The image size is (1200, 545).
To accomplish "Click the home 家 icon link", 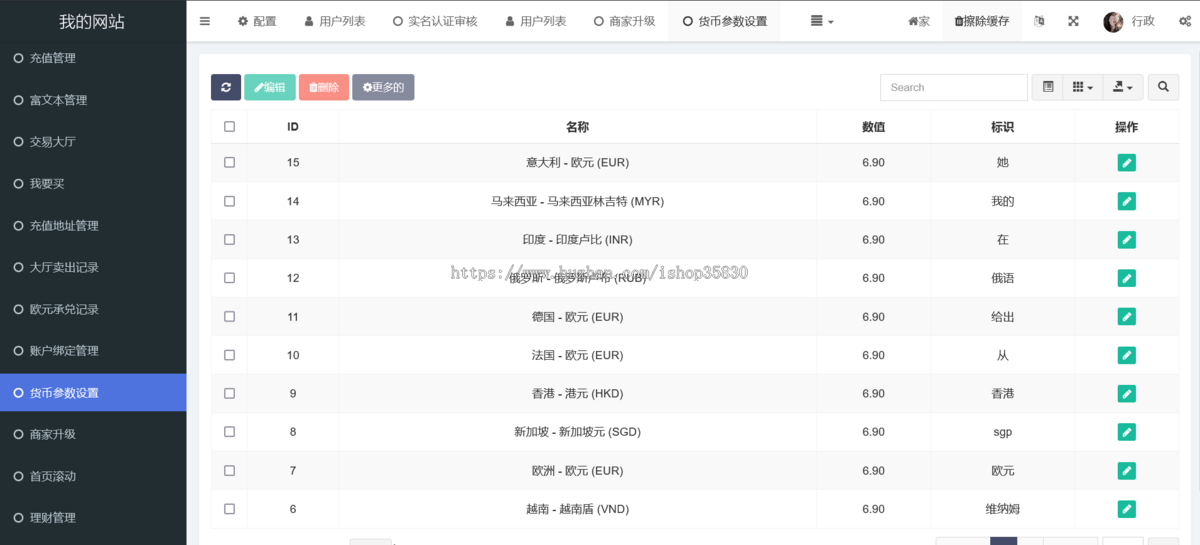I will coord(918,21).
